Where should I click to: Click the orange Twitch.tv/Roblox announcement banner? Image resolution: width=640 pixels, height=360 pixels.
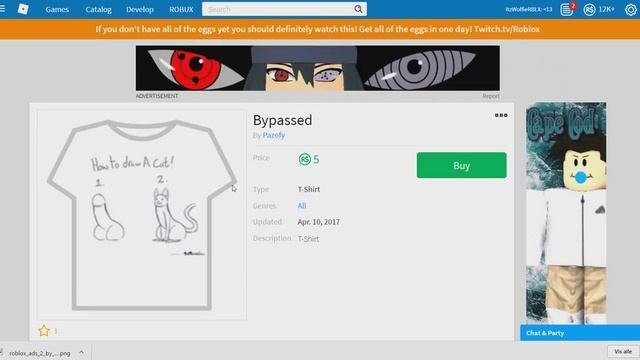[x=318, y=29]
